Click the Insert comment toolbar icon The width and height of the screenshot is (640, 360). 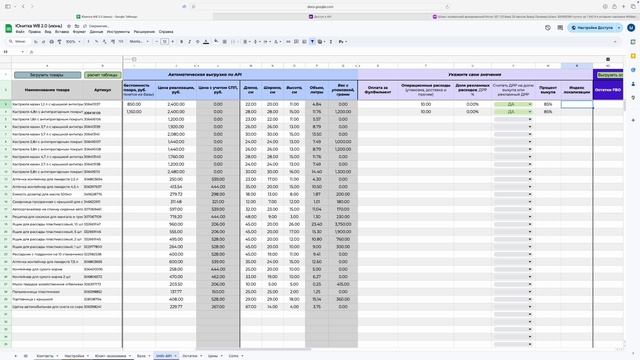click(x=296, y=42)
